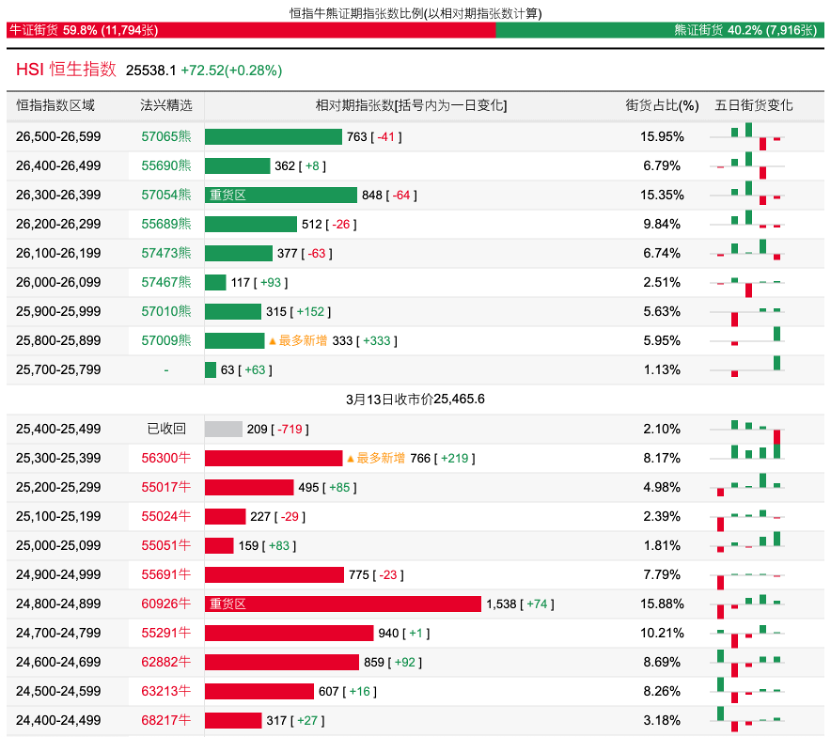Click the 恒指指数区域 column header
Screen dimensions: 832x738
pyautogui.click(x=56, y=105)
